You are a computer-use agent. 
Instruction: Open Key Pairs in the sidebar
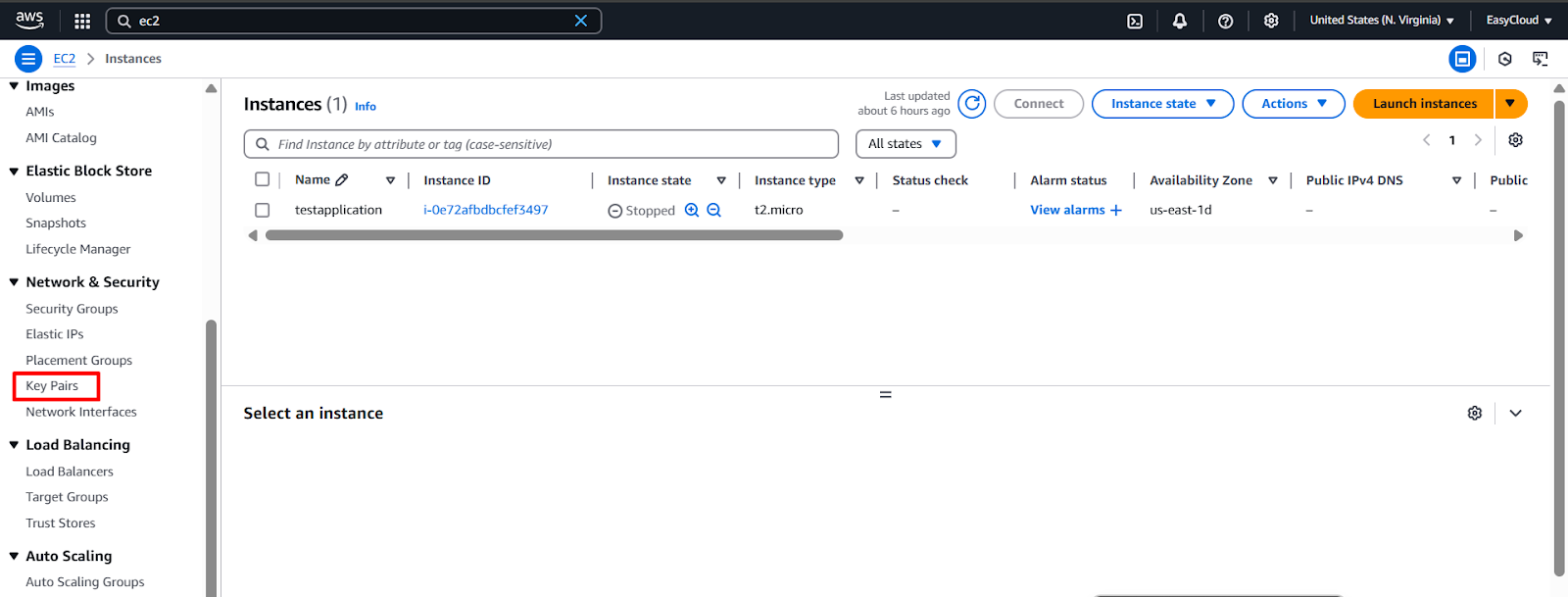click(52, 386)
